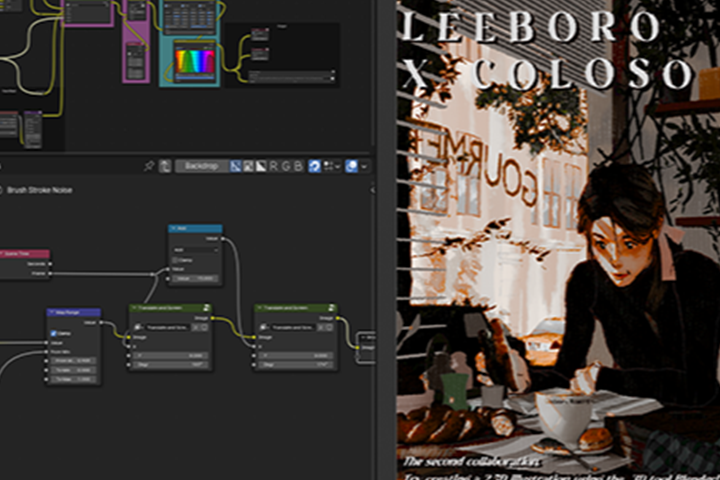The width and height of the screenshot is (720, 480).
Task: Uncheck Clamp in Map Range node
Action: [53, 333]
